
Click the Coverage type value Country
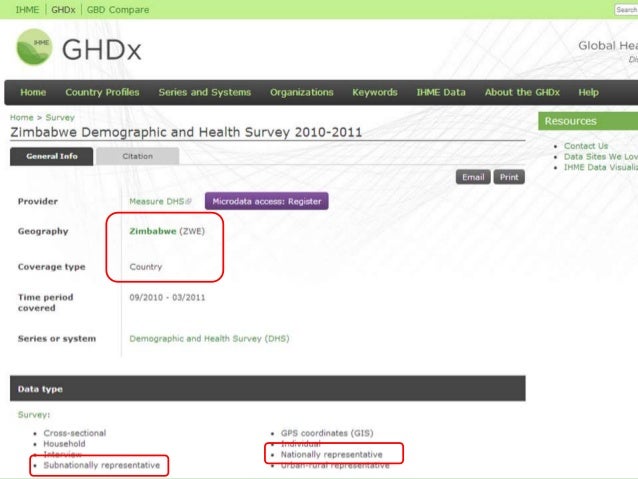pyautogui.click(x=146, y=267)
